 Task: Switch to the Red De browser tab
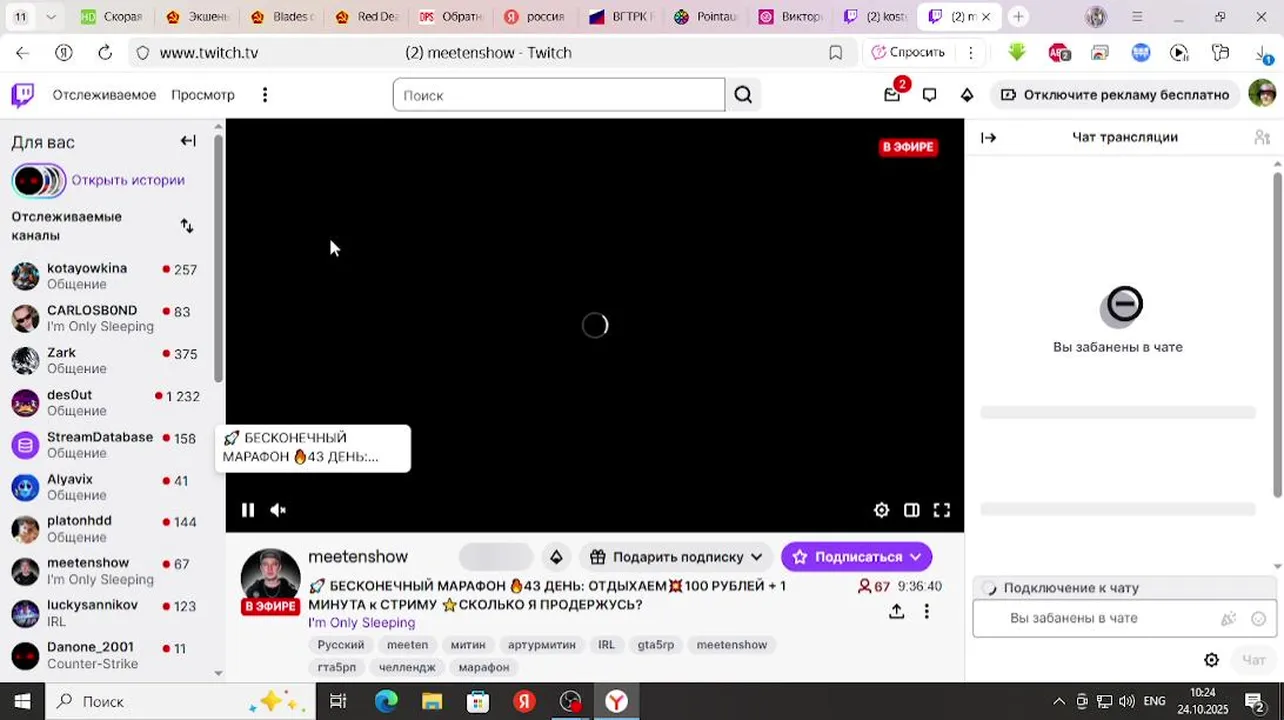pos(367,17)
